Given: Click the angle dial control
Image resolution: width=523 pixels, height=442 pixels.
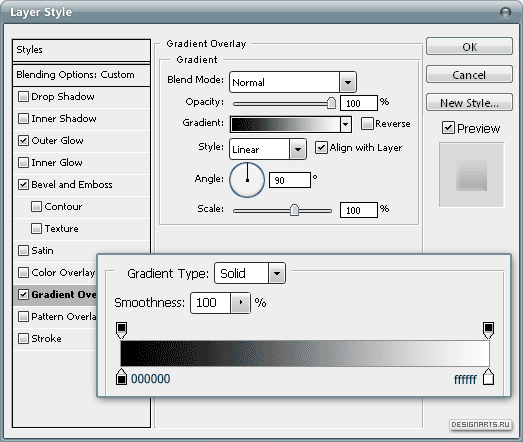Looking at the screenshot, I should (x=247, y=180).
